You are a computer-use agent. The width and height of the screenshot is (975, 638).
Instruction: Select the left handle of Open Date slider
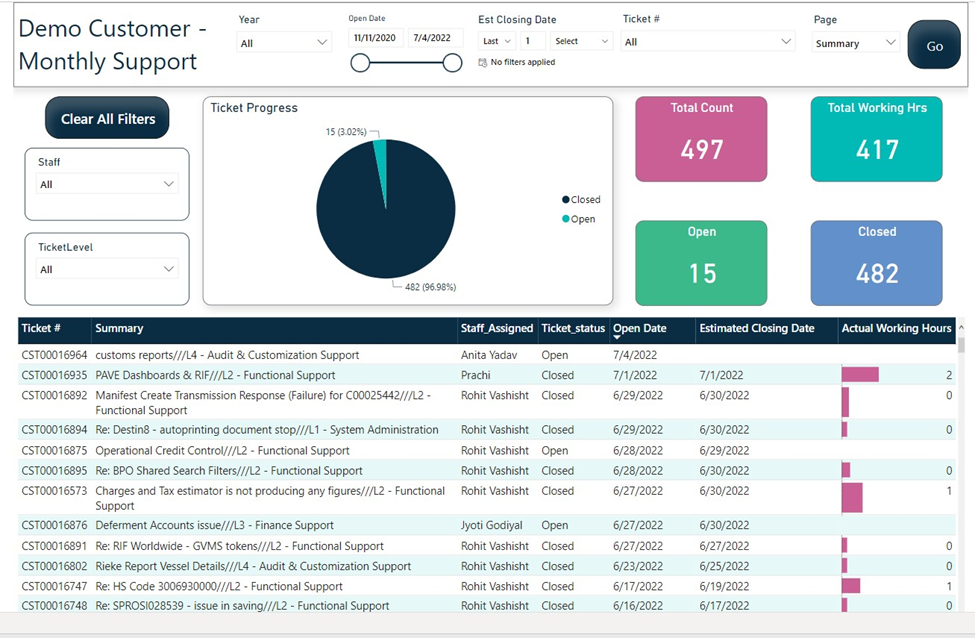[360, 63]
